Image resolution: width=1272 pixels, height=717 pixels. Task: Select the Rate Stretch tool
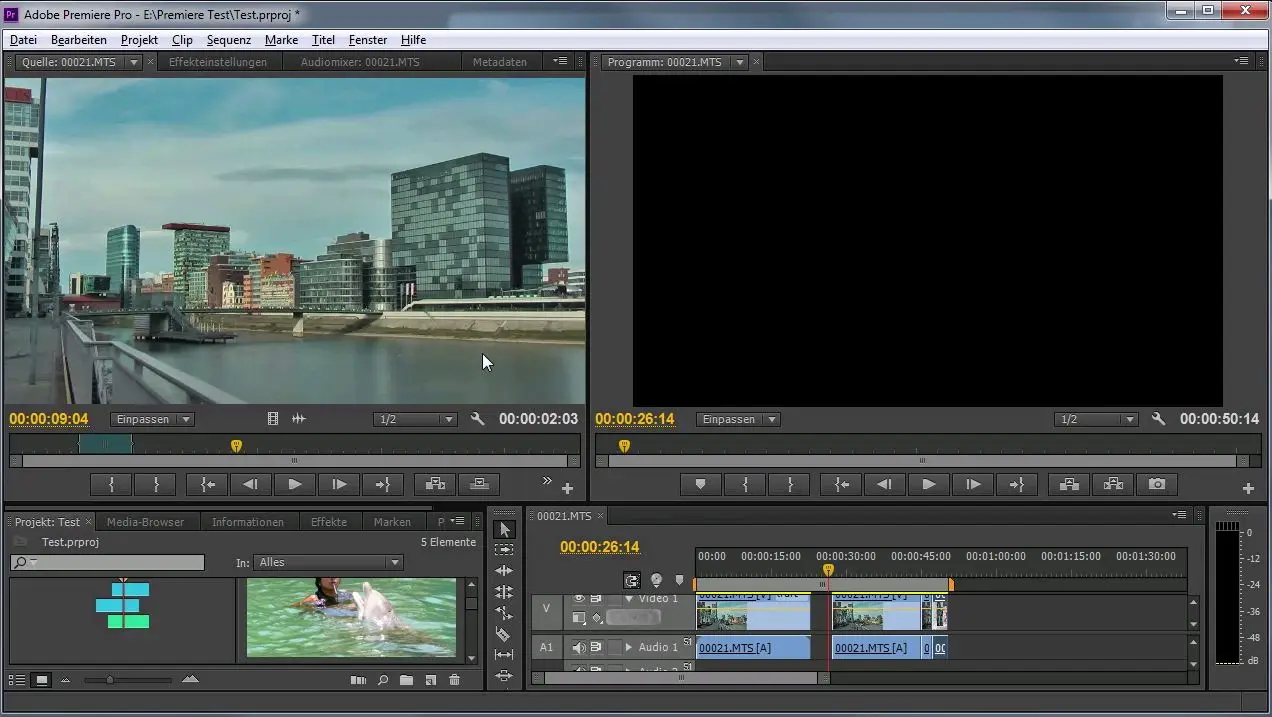click(504, 613)
